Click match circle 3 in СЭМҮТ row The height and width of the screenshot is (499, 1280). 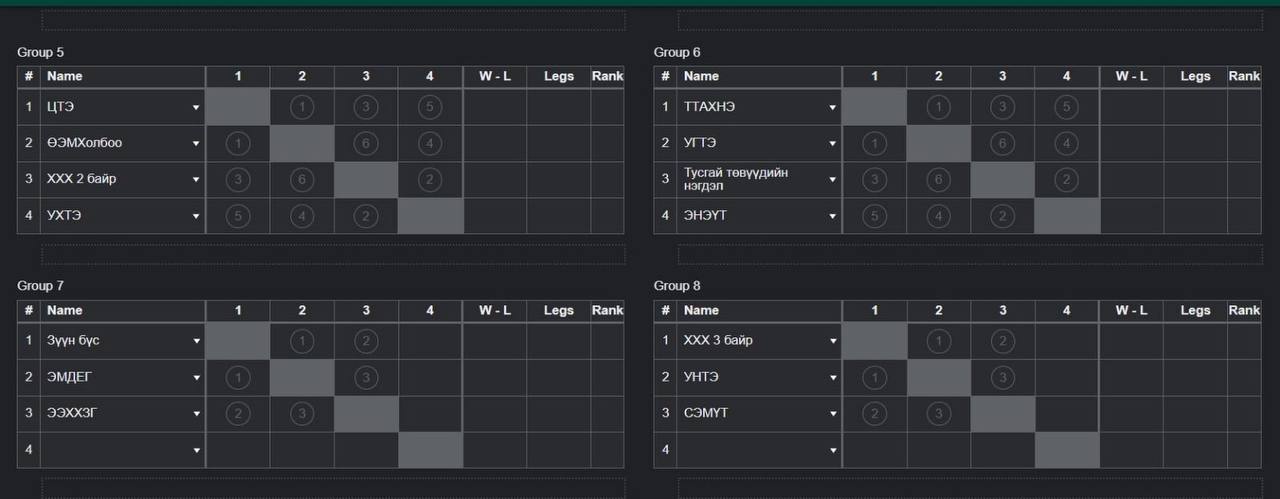(x=938, y=414)
